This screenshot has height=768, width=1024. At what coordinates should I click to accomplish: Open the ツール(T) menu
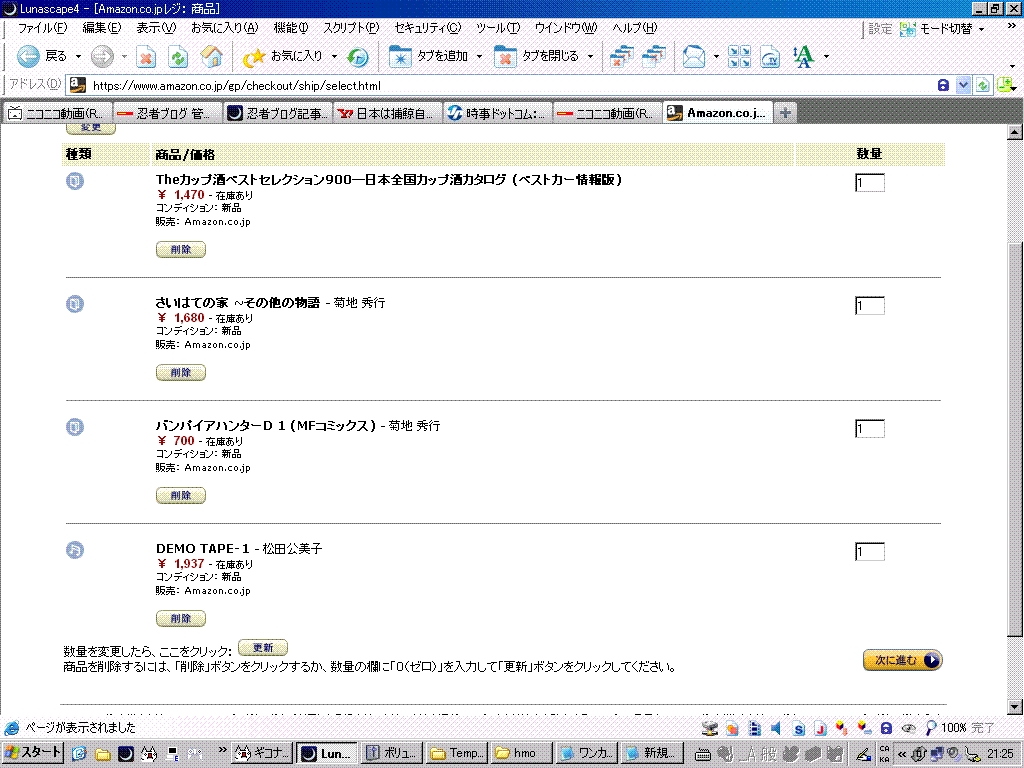(498, 28)
